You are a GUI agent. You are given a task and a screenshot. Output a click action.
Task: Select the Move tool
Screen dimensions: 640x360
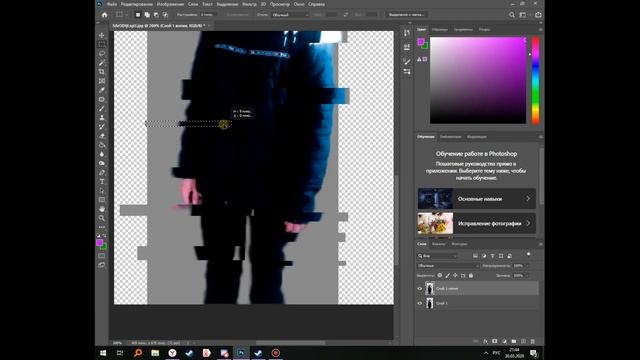coord(102,35)
